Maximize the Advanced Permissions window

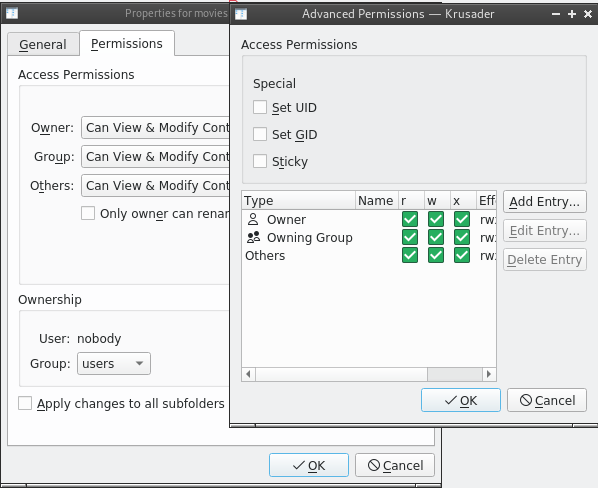tap(572, 14)
